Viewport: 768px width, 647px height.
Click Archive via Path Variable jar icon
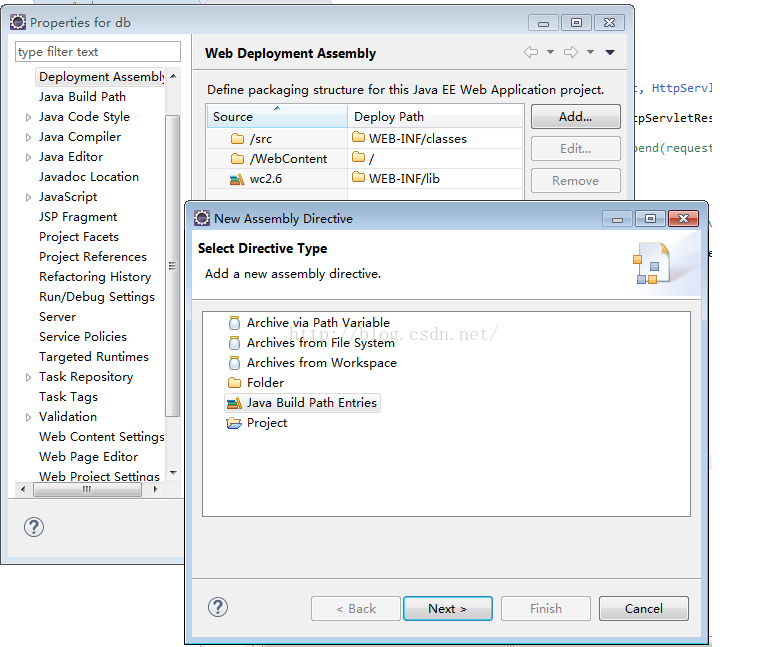click(235, 323)
